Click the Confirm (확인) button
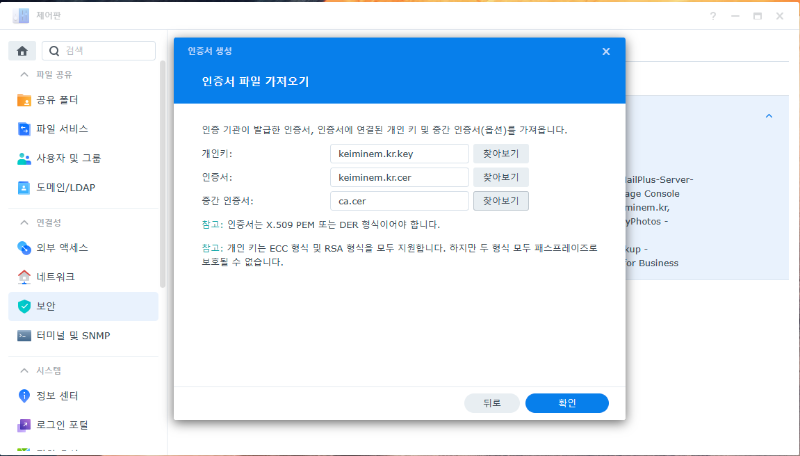This screenshot has width=800, height=456. 567,403
